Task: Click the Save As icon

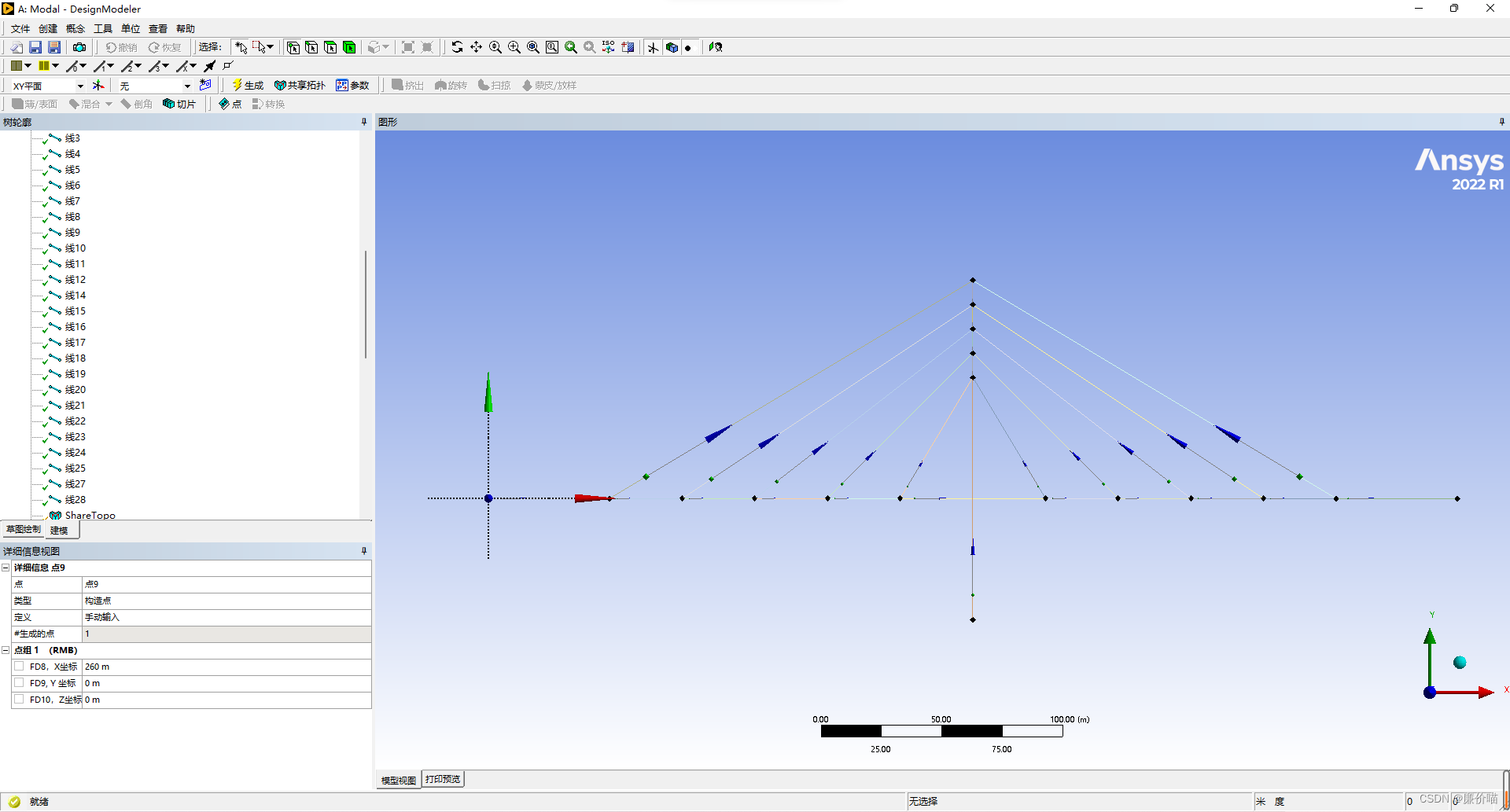Action: pos(54,48)
